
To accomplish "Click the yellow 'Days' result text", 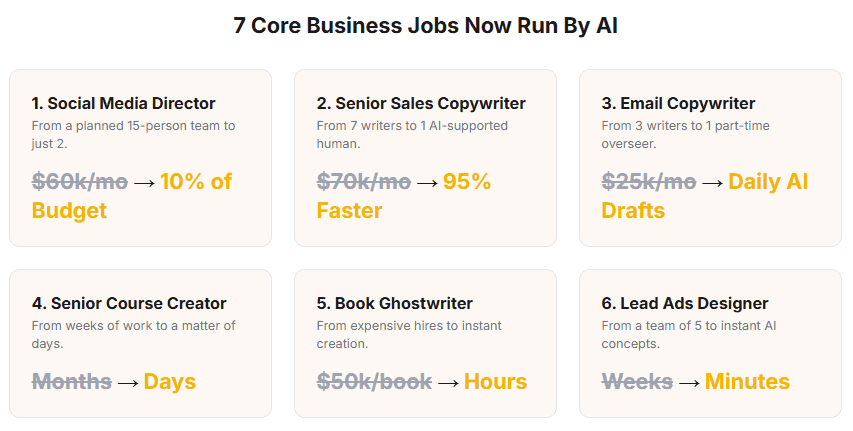I will 170,381.
